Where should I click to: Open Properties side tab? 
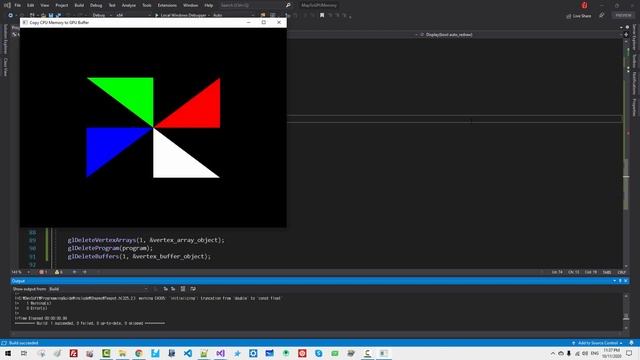[x=634, y=107]
